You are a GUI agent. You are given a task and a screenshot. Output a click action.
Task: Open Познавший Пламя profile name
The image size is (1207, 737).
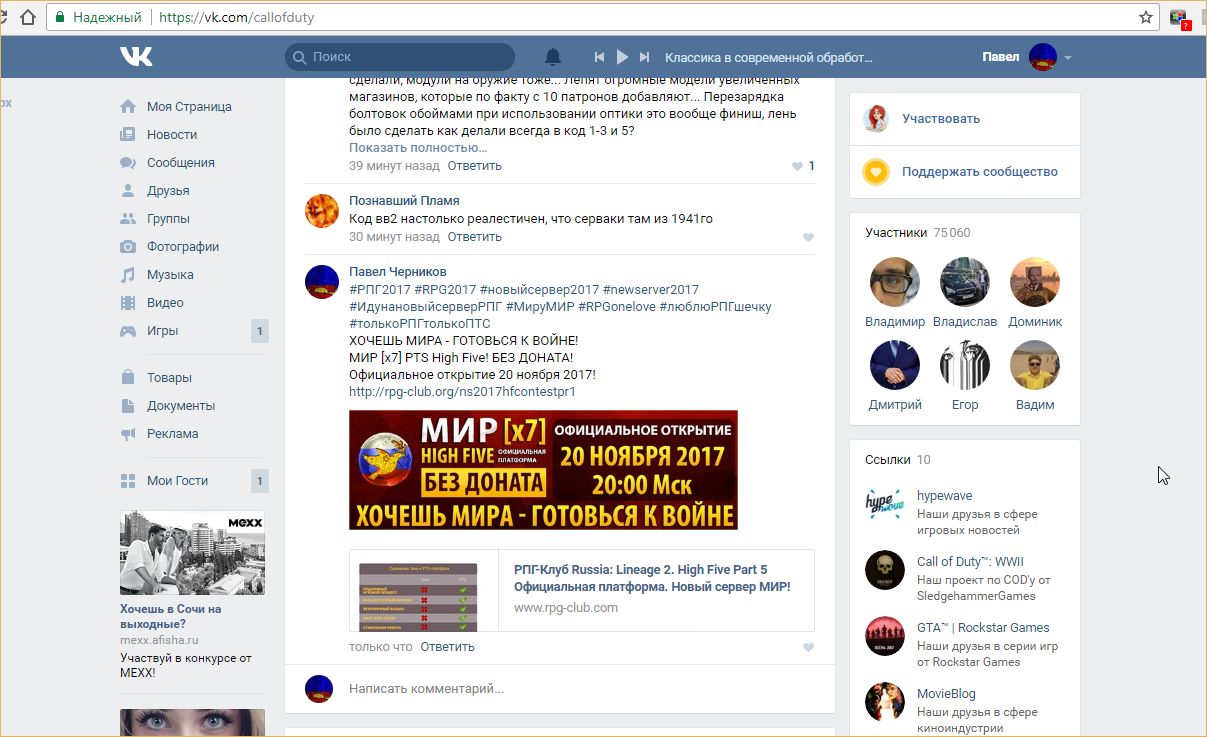click(404, 200)
